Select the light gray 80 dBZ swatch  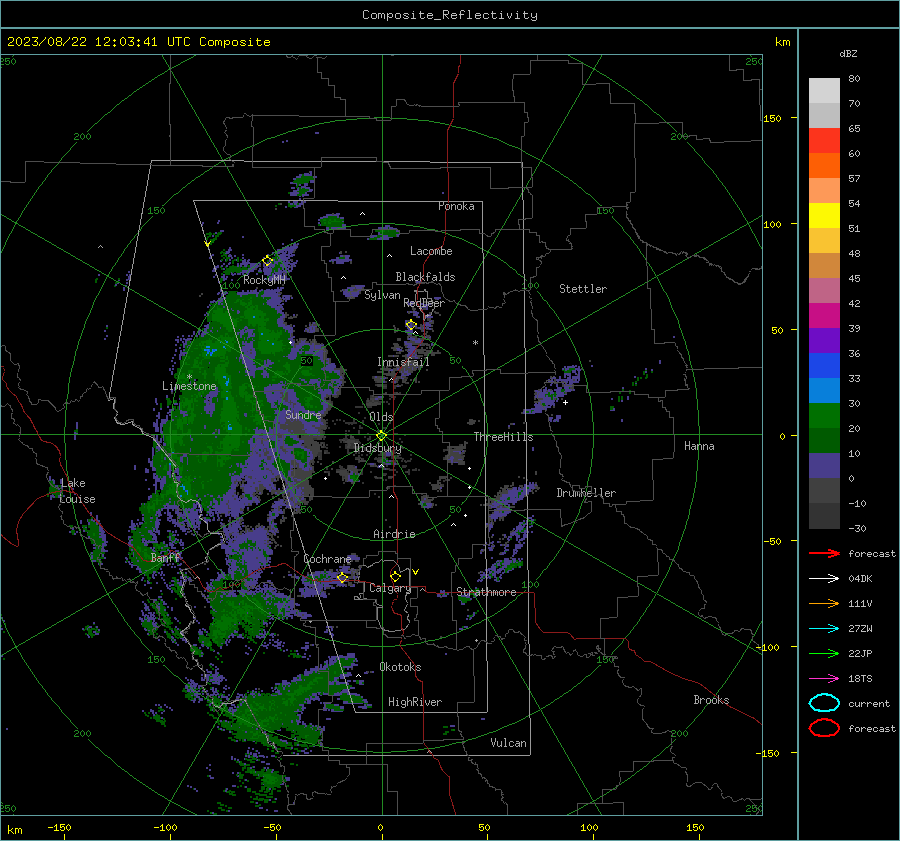pyautogui.click(x=824, y=91)
